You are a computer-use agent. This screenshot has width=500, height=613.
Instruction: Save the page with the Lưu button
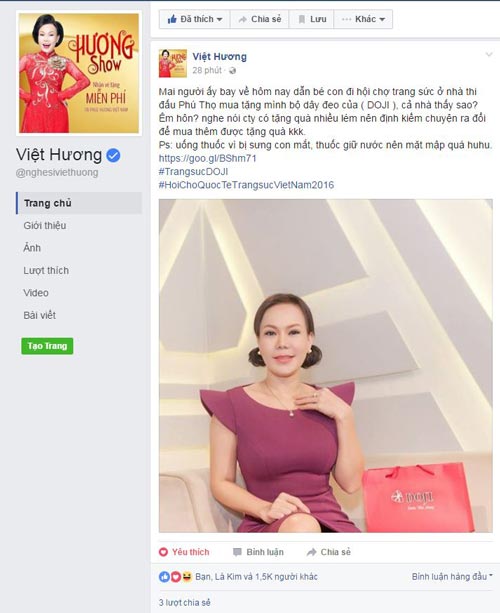pyautogui.click(x=312, y=19)
